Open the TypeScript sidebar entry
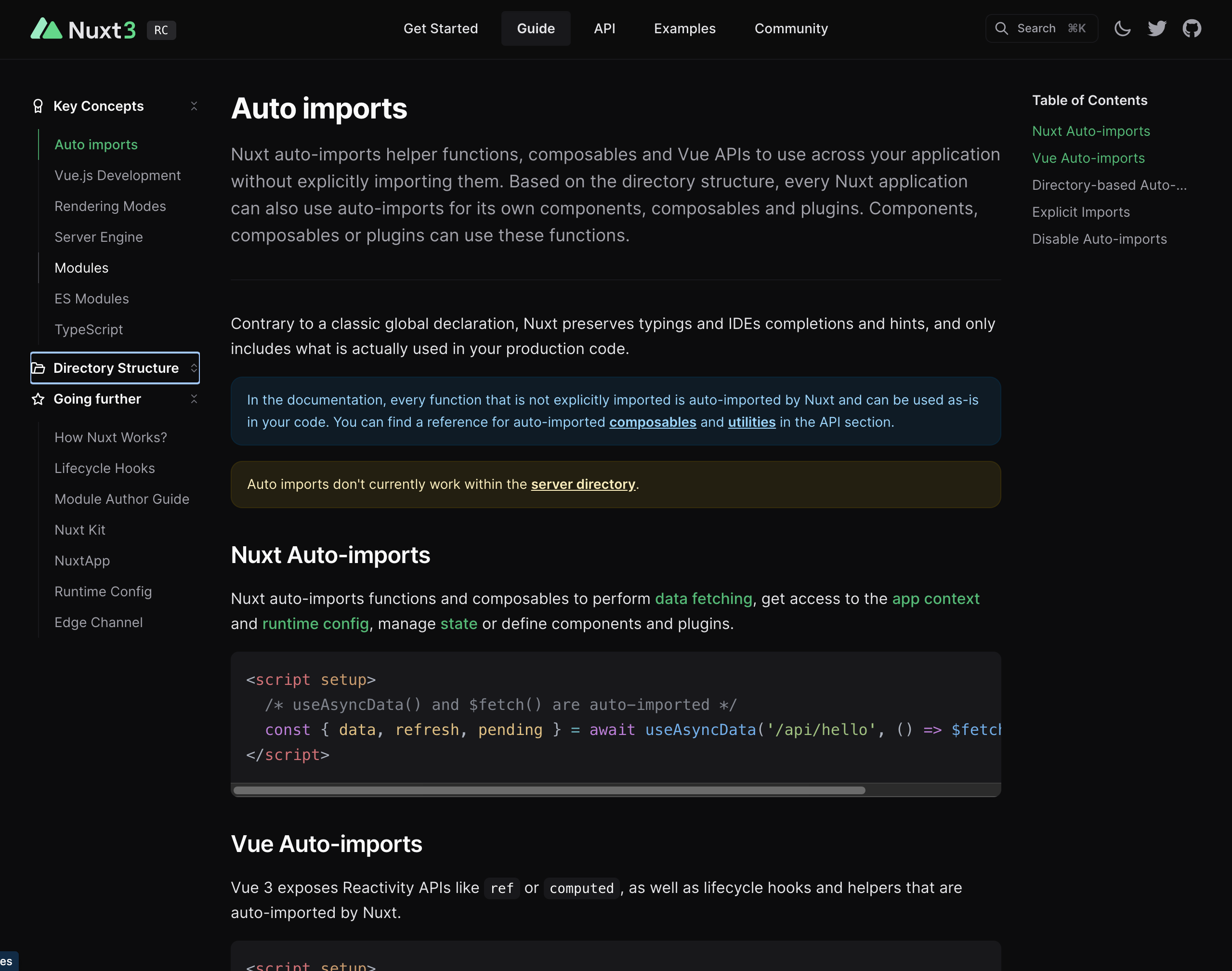The width and height of the screenshot is (1232, 971). click(89, 329)
